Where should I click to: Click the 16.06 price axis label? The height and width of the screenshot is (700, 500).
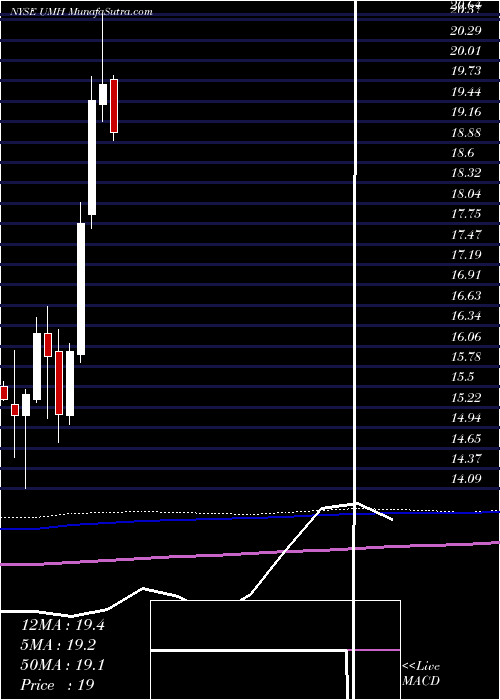(466, 336)
